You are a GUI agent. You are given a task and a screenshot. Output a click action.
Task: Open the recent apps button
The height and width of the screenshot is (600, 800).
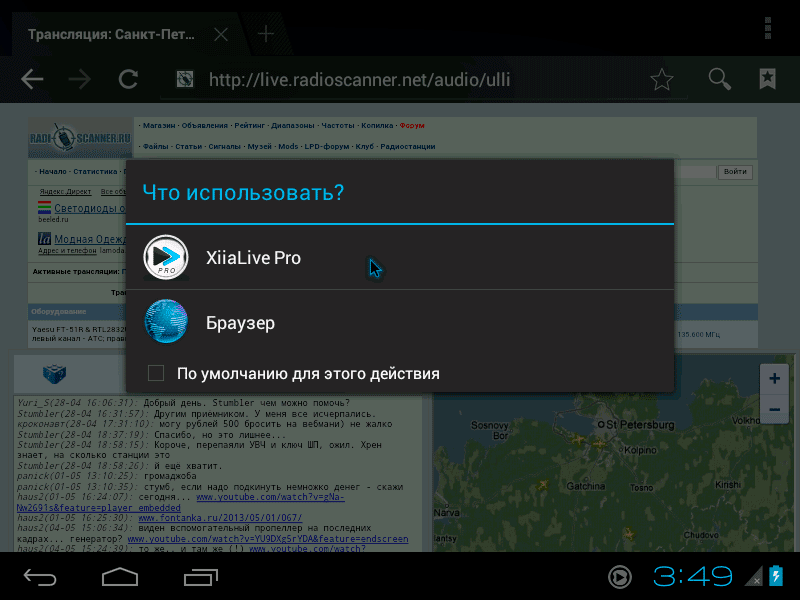[x=200, y=577]
